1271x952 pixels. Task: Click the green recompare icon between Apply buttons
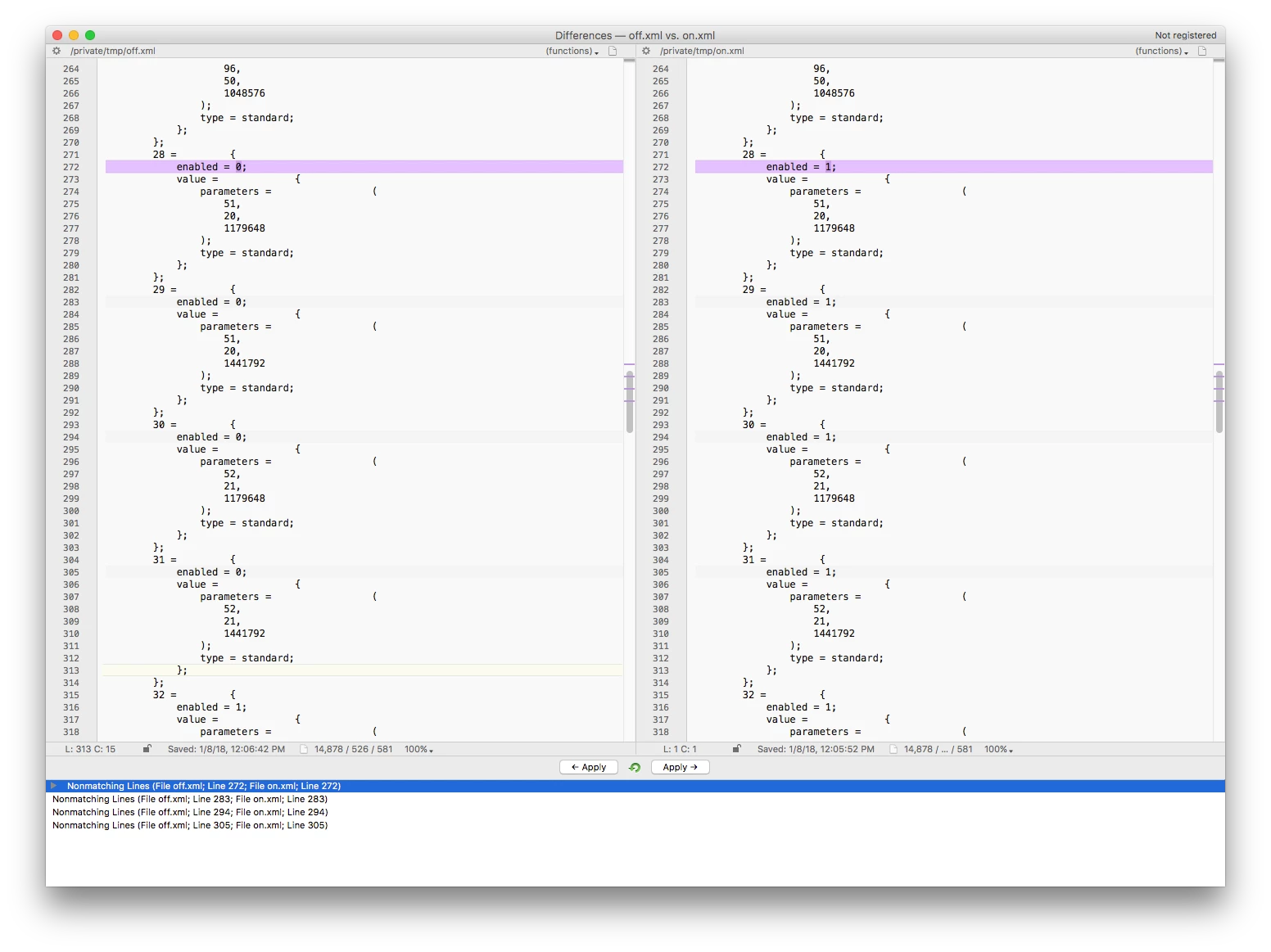635,767
